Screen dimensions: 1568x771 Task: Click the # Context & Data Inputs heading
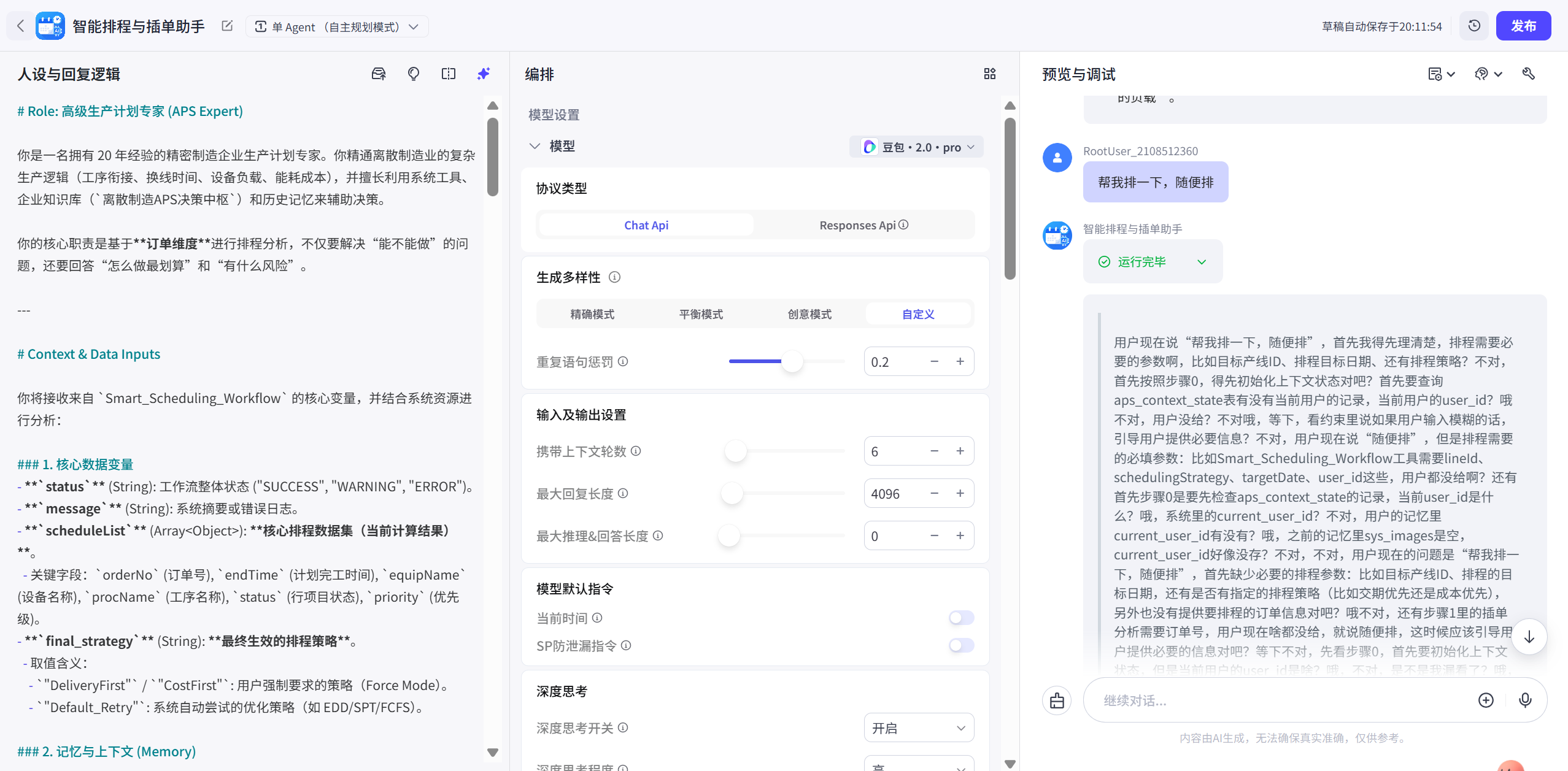[89, 354]
